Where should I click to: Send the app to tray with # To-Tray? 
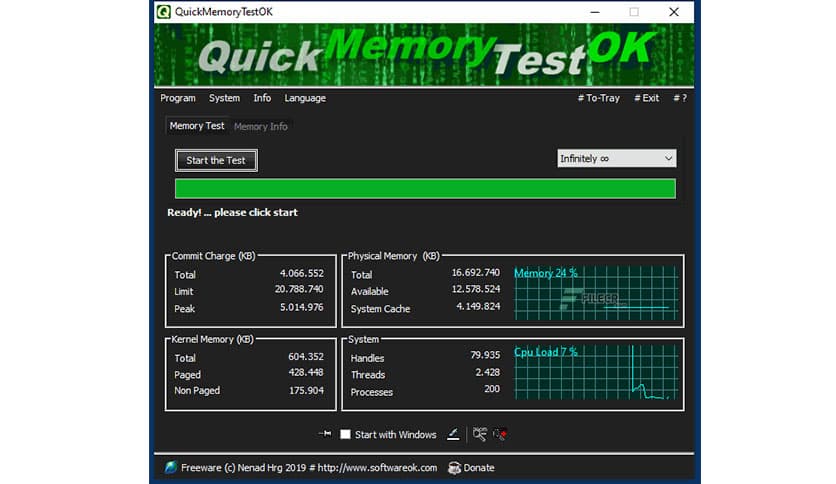coord(599,98)
